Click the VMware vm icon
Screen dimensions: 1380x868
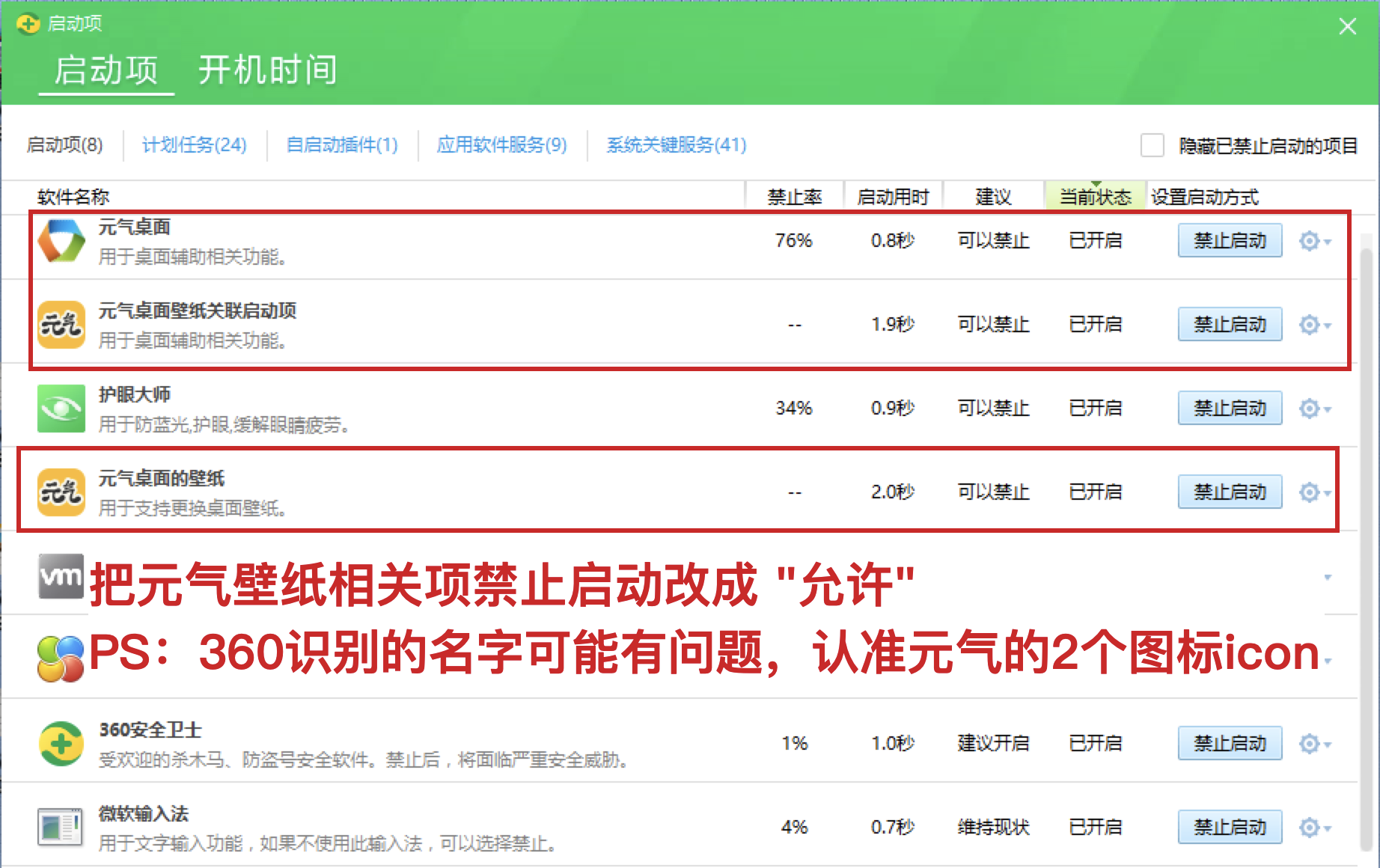tap(61, 576)
